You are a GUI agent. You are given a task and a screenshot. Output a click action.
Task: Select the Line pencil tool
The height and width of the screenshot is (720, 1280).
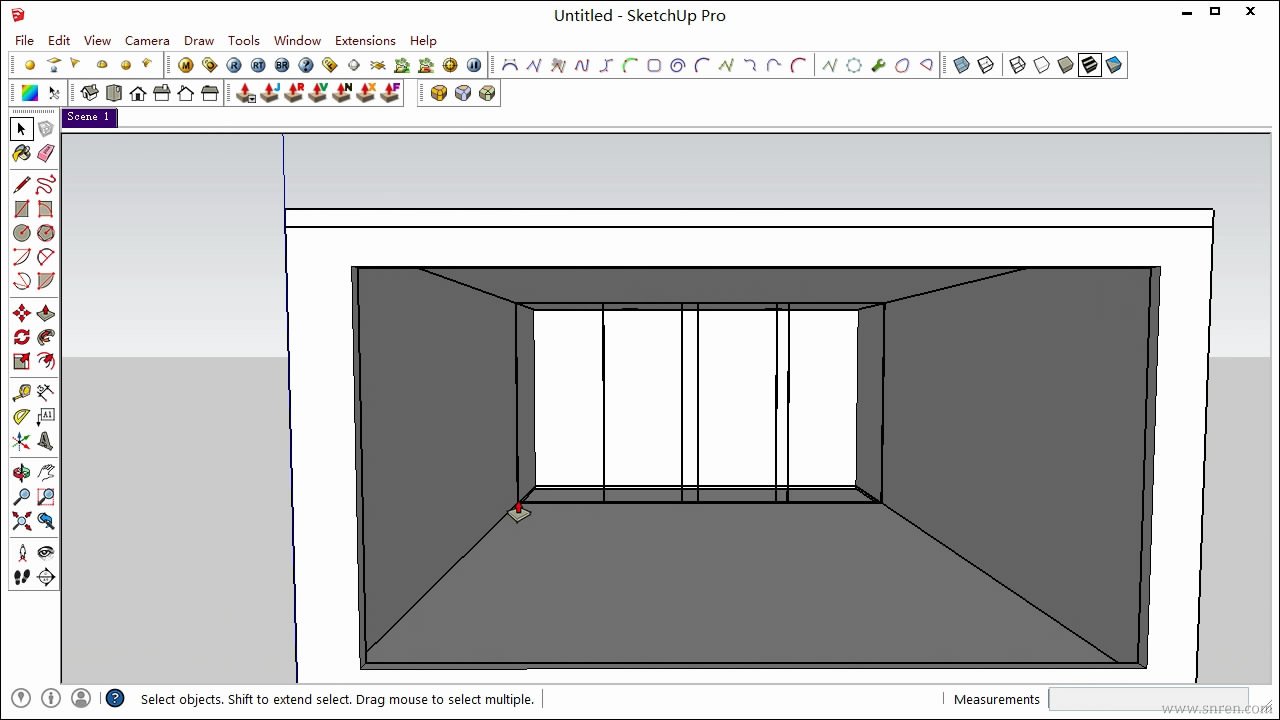pyautogui.click(x=21, y=185)
